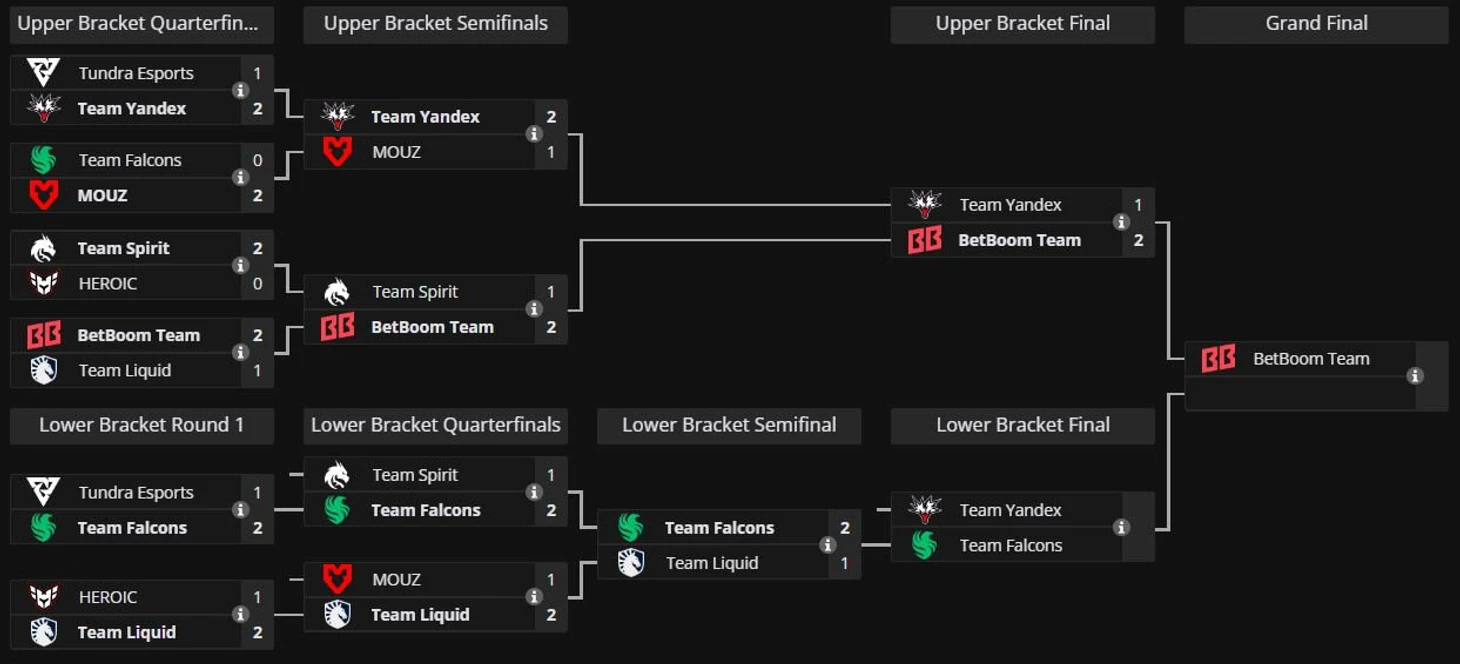Show info icon for HEROIC vs Team Liquid match
The image size is (1460, 664).
coord(240,615)
